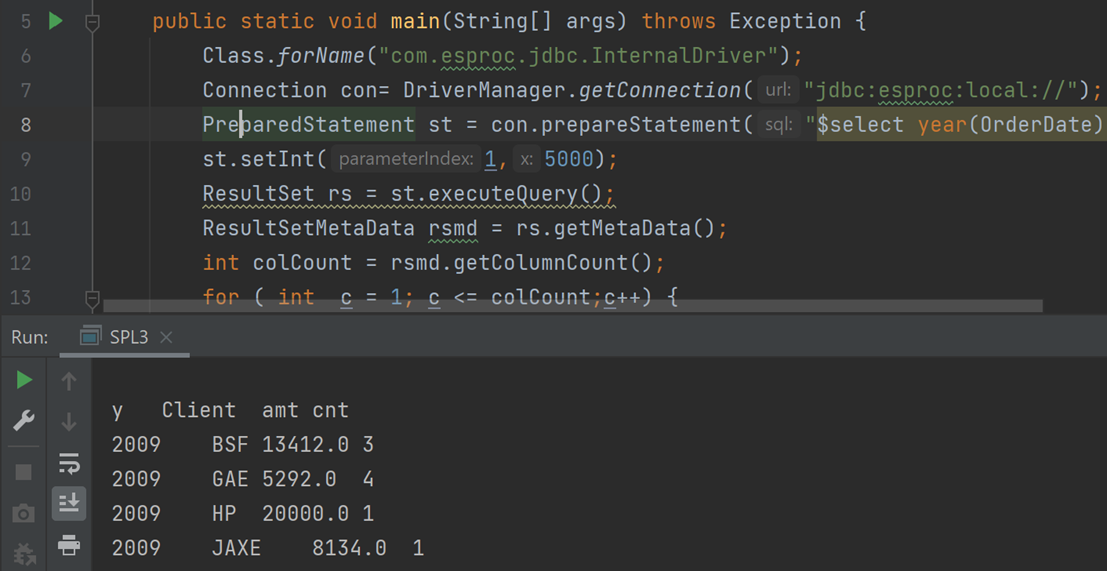Jump to previous stack trace with up arrow
This screenshot has width=1107, height=571.
[69, 381]
